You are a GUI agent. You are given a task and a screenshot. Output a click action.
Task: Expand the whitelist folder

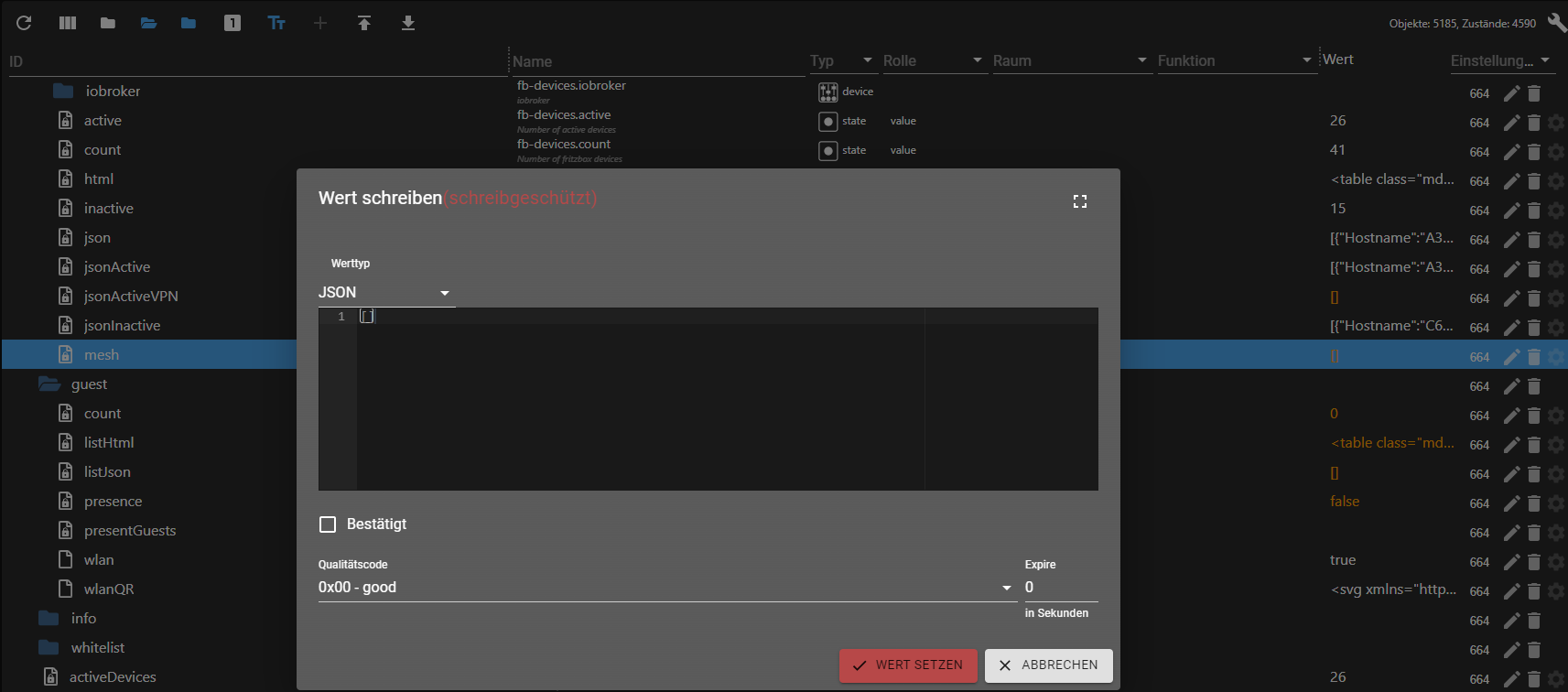pos(49,648)
